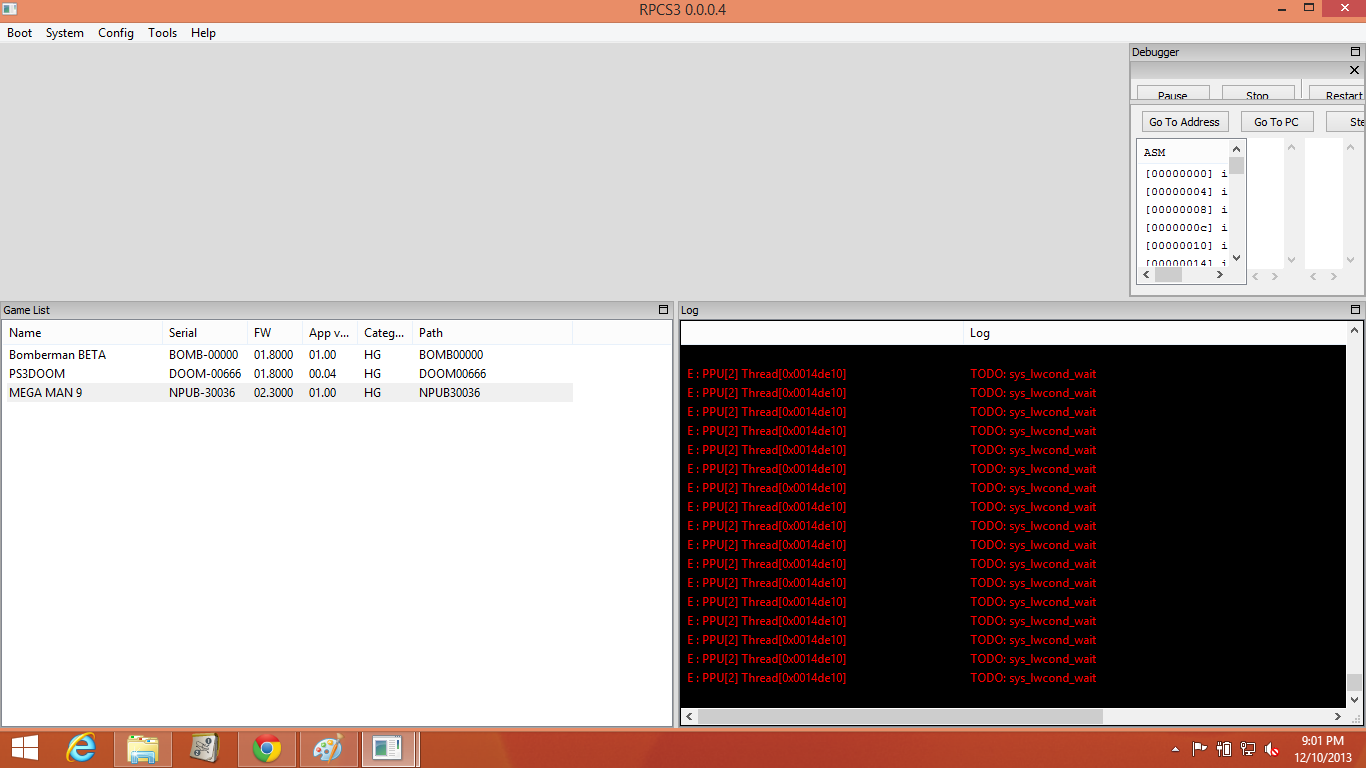The width and height of the screenshot is (1366, 768).
Task: Float the Debugger panel using its undock icon
Action: click(x=1355, y=52)
